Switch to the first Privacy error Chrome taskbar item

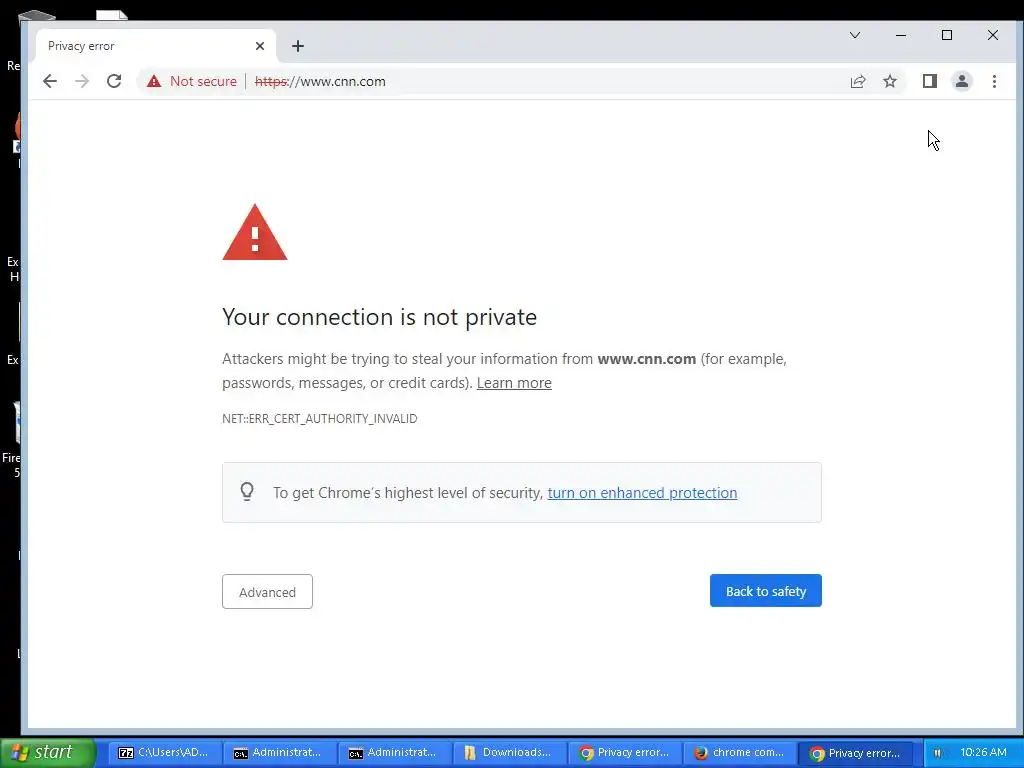click(x=624, y=752)
